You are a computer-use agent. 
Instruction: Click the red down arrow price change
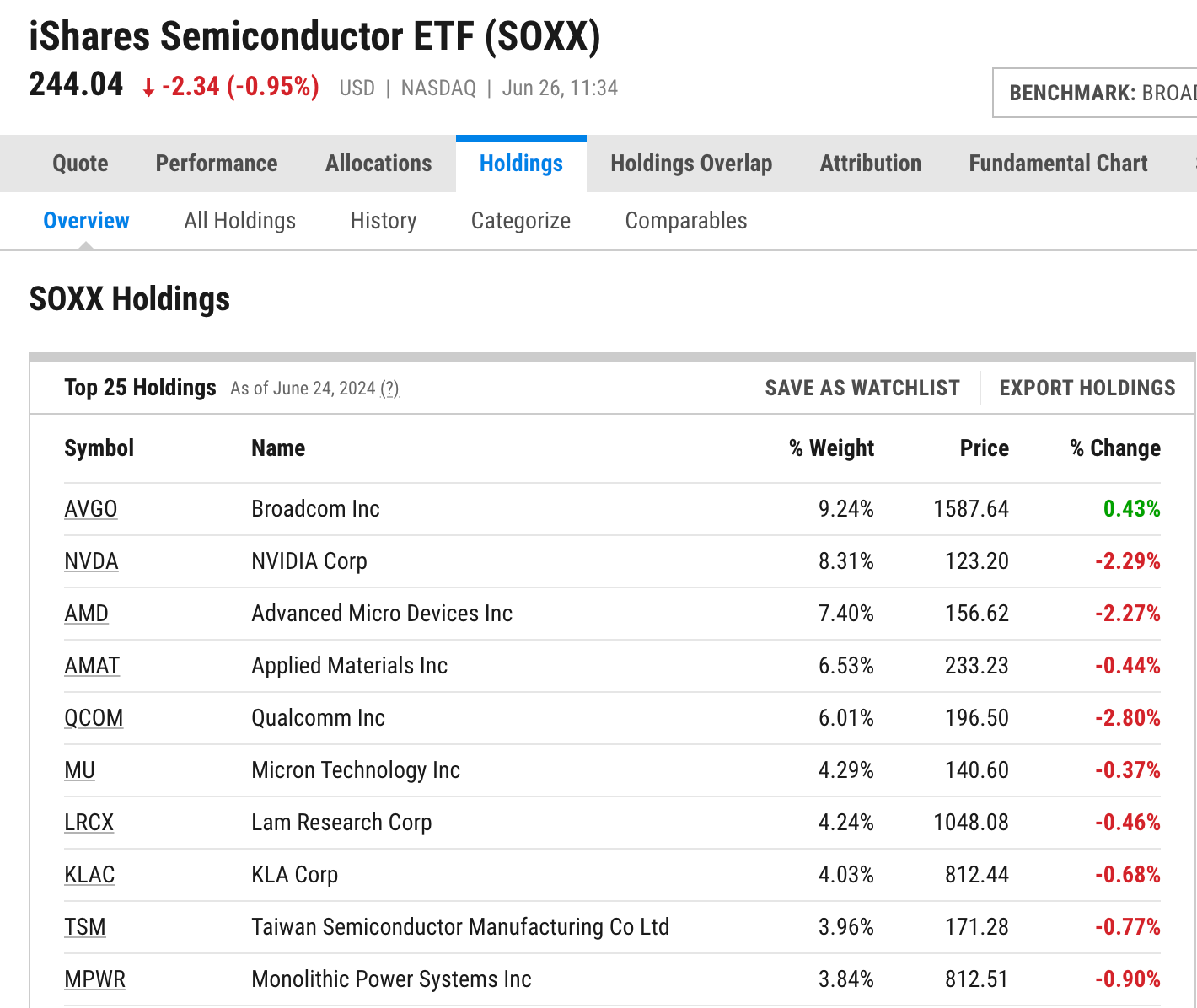(230, 87)
